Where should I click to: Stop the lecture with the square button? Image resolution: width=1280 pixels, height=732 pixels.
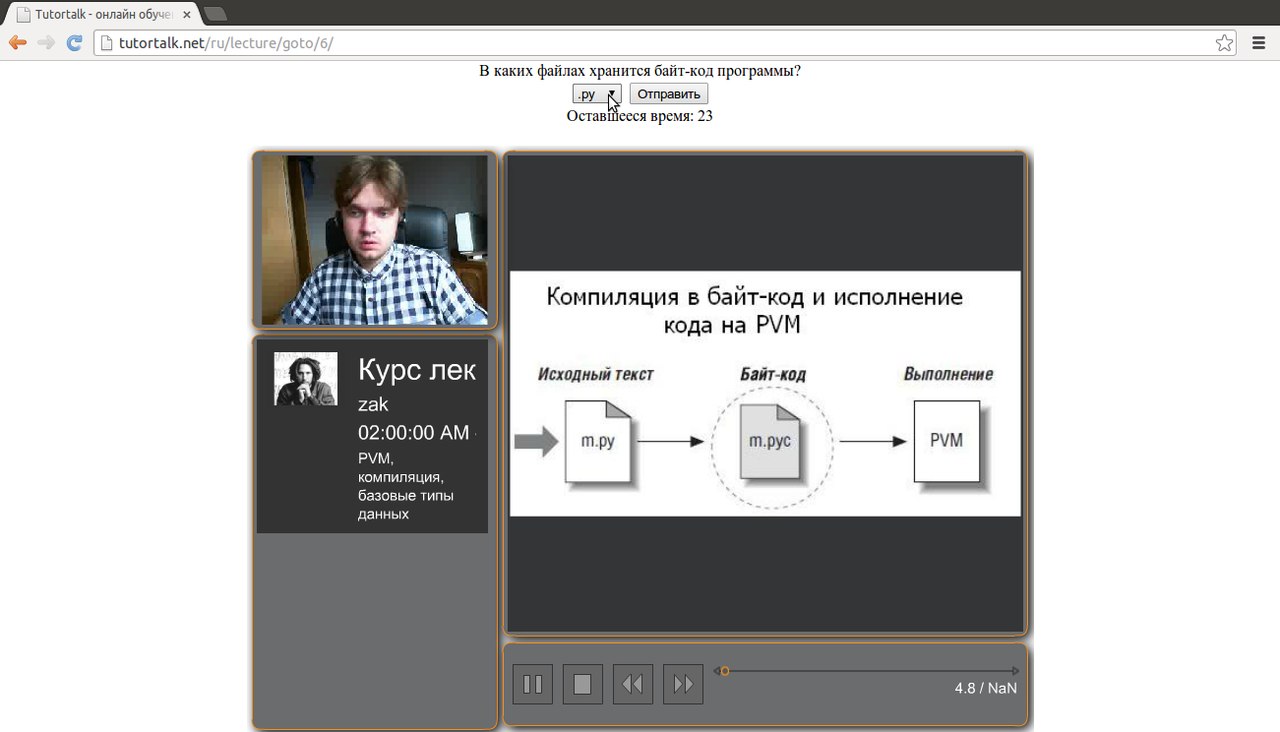[x=583, y=684]
